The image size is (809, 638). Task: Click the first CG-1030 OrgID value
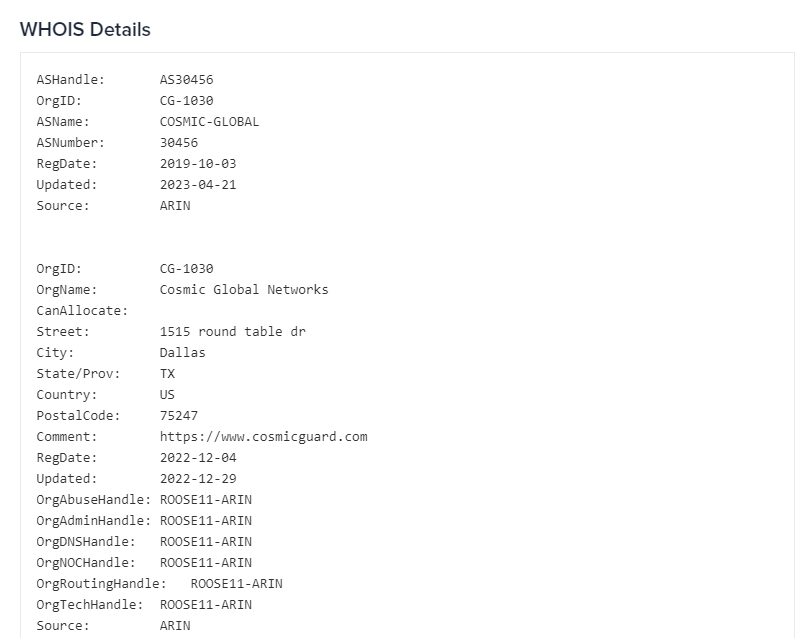pyautogui.click(x=186, y=101)
